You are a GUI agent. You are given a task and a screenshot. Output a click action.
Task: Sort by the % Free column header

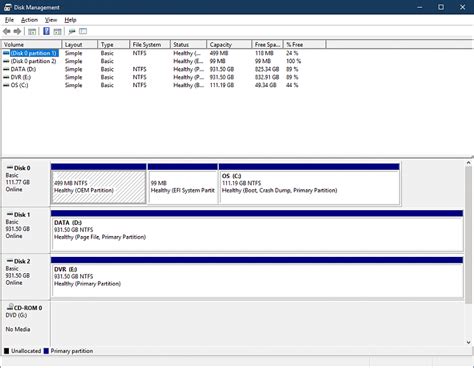point(305,44)
